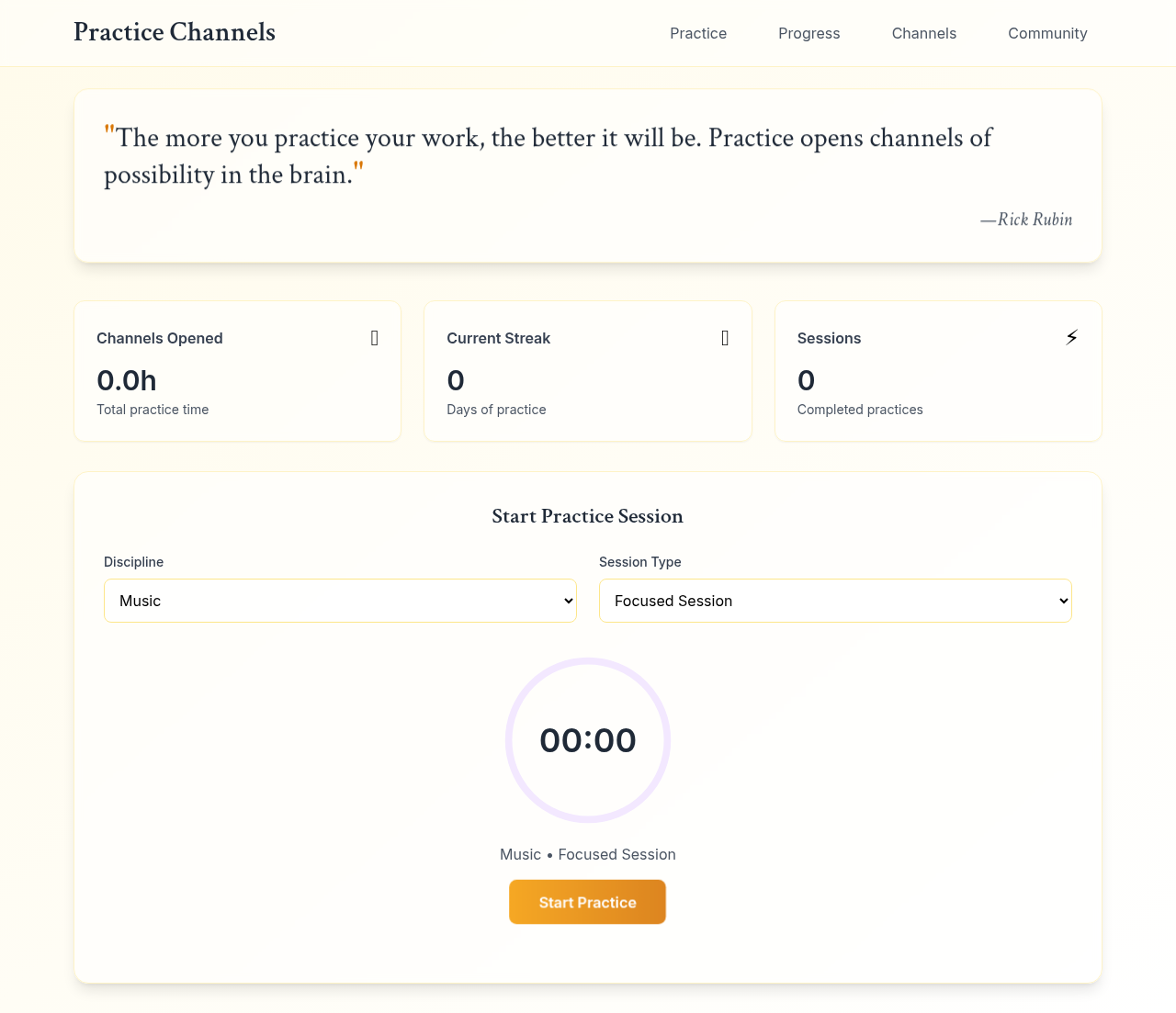The width and height of the screenshot is (1176, 1013).
Task: Click the closing quotation mark after the quote
Action: pyautogui.click(x=357, y=169)
